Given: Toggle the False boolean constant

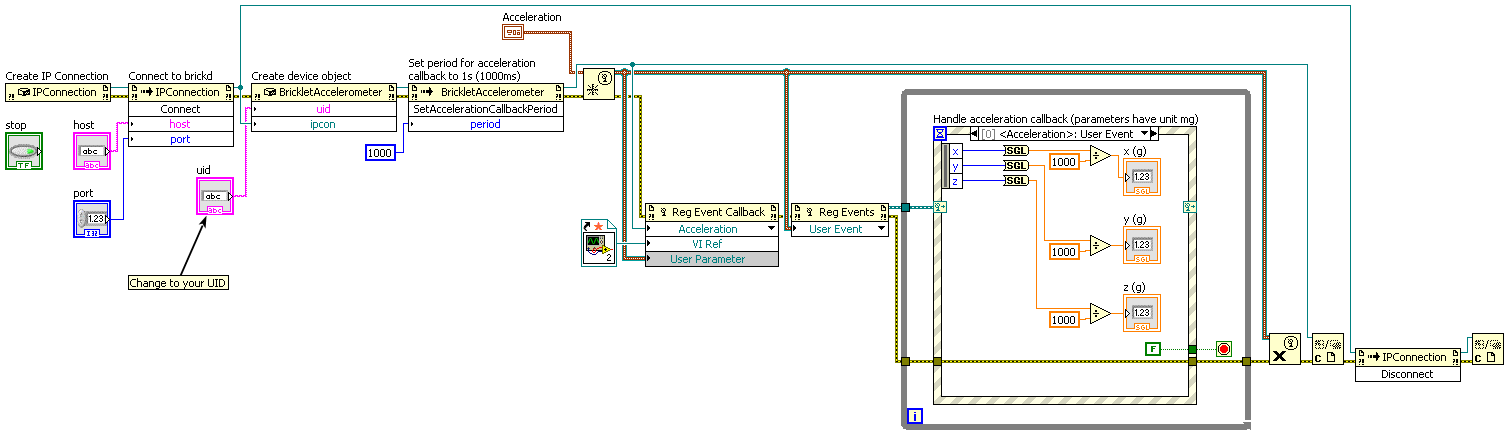Looking at the screenshot, I should (1153, 349).
